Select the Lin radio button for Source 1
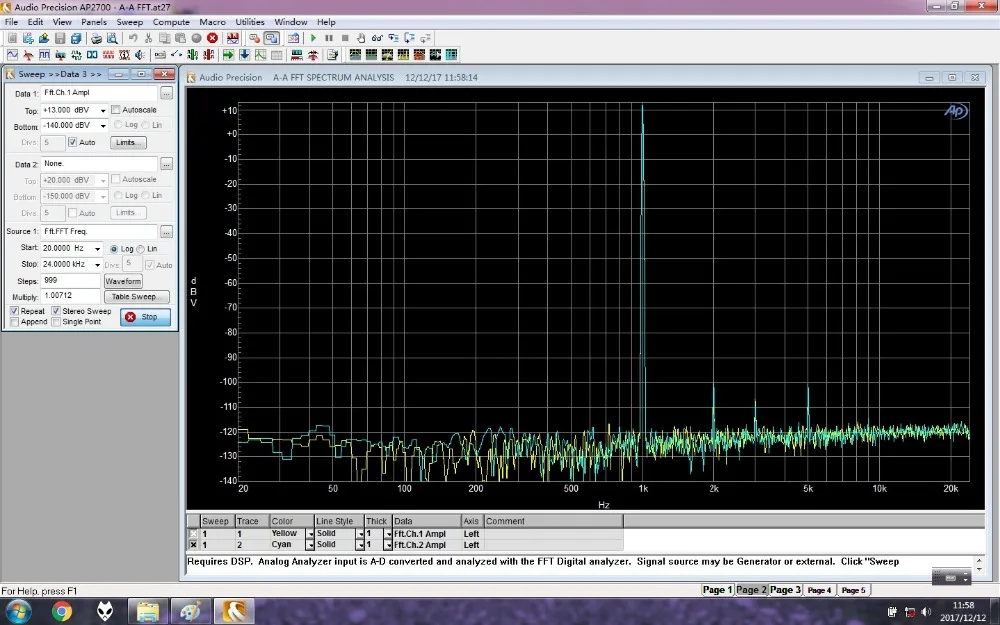The width and height of the screenshot is (1000, 625). click(141, 248)
